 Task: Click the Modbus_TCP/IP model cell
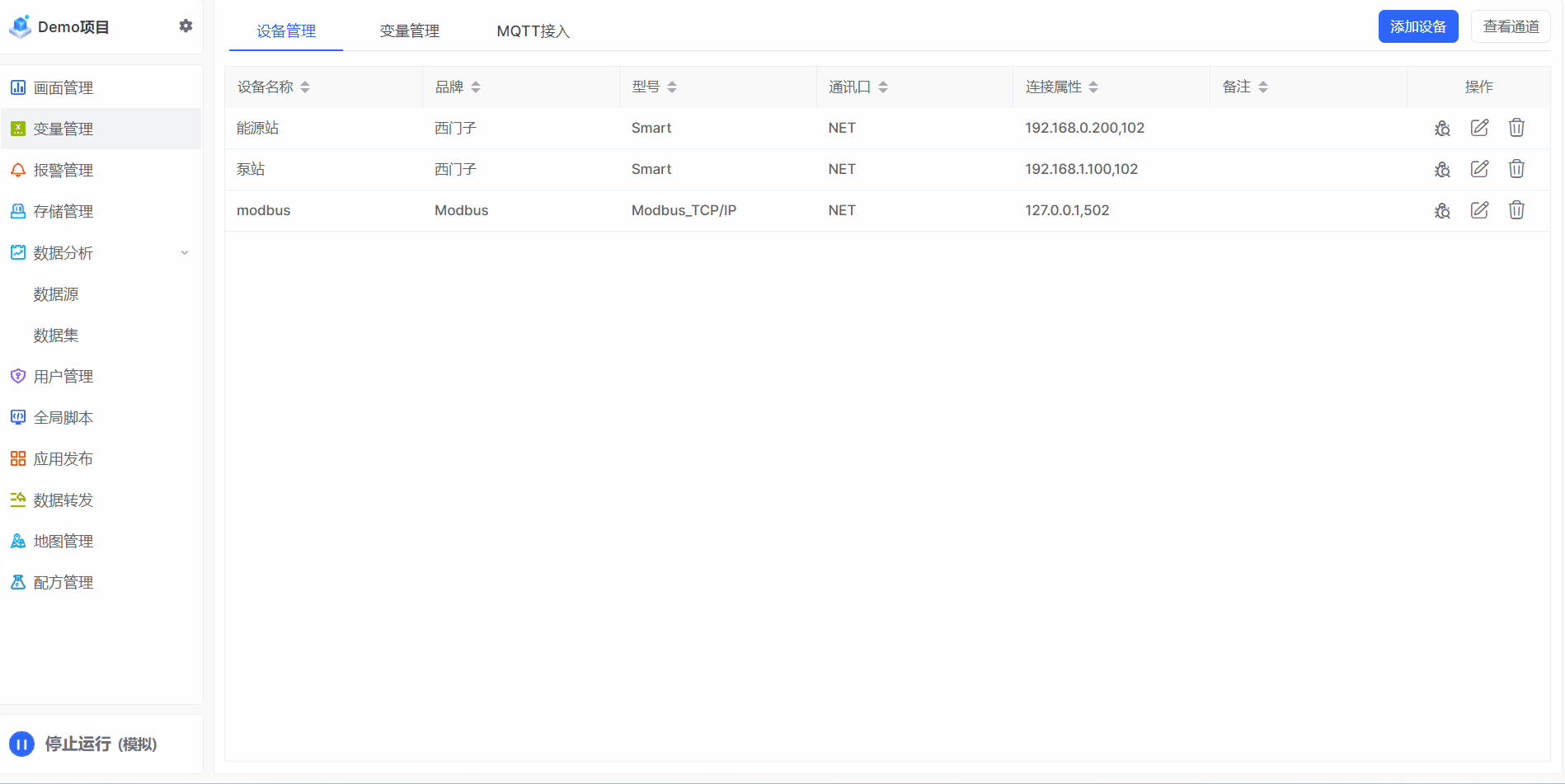717,210
